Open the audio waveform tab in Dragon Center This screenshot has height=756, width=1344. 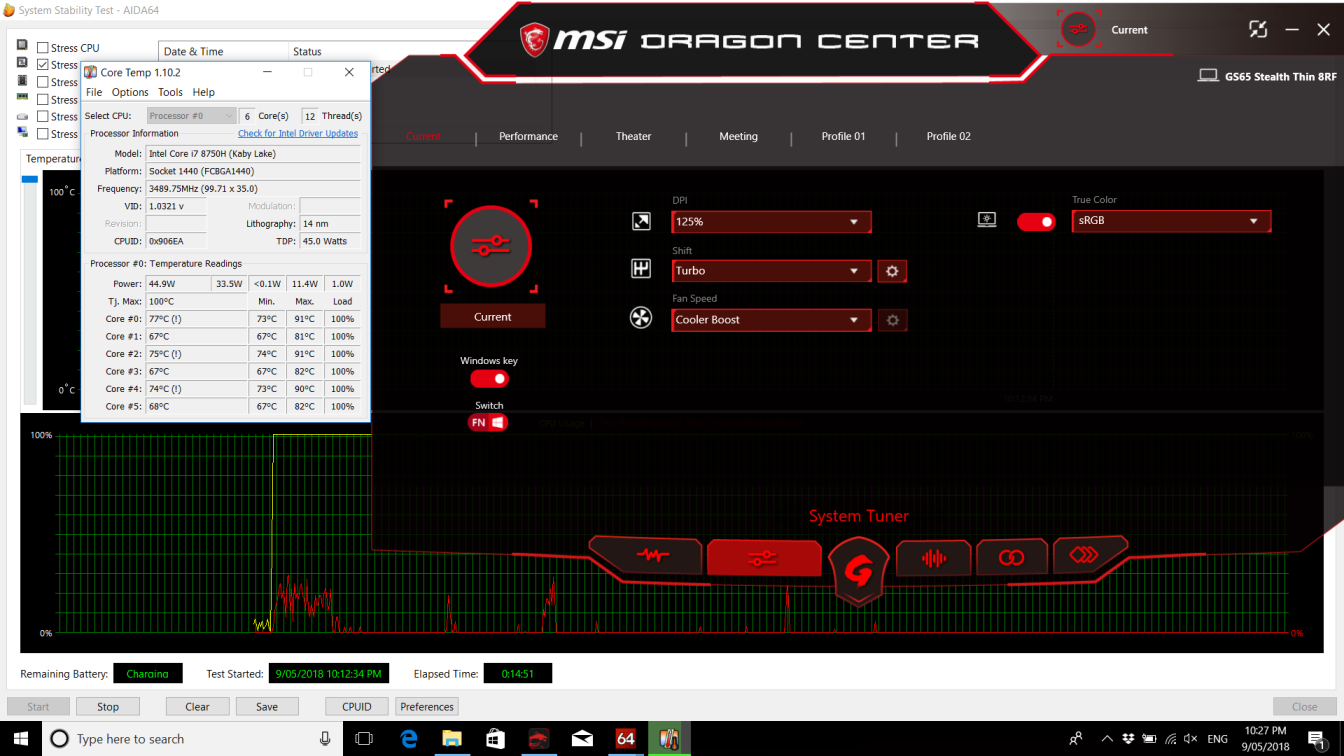tap(934, 558)
